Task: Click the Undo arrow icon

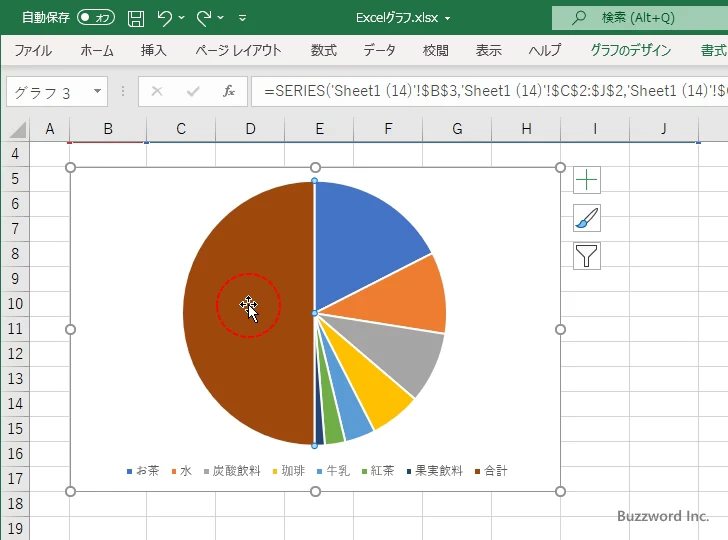Action: click(165, 17)
